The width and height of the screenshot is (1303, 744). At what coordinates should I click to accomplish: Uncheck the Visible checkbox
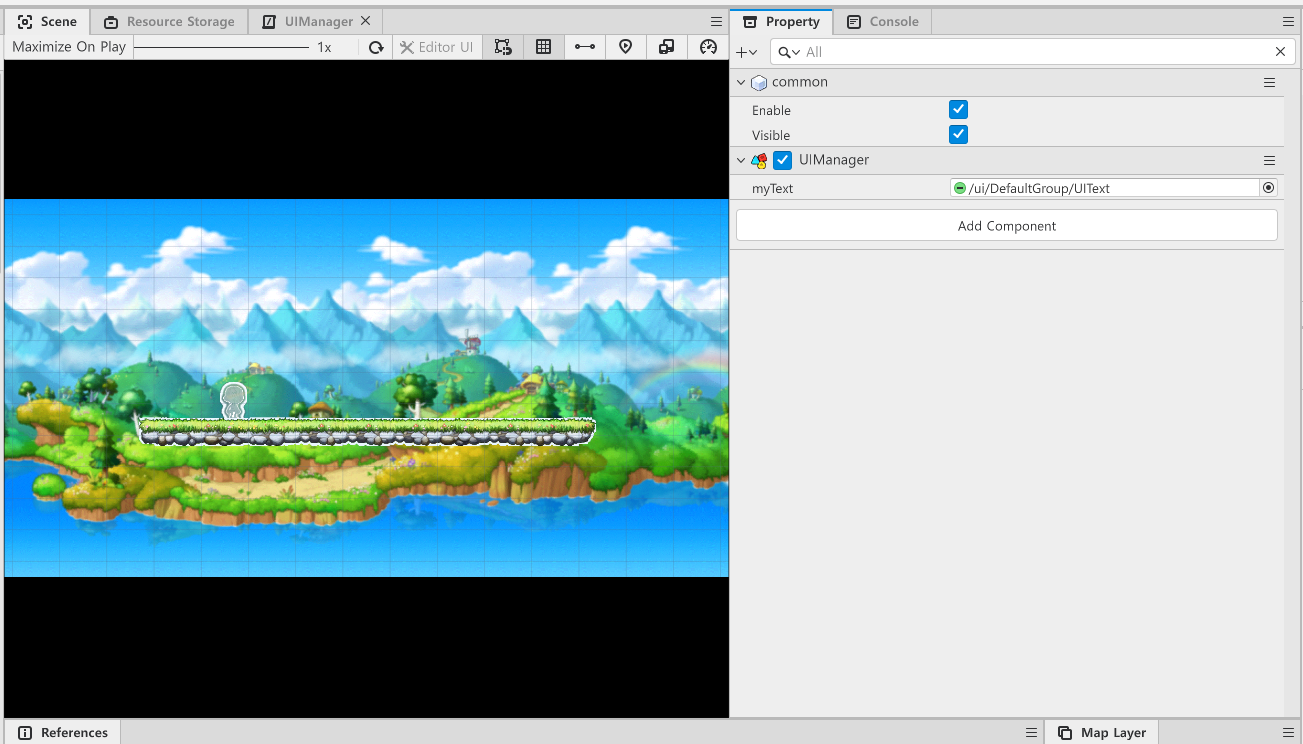point(958,134)
